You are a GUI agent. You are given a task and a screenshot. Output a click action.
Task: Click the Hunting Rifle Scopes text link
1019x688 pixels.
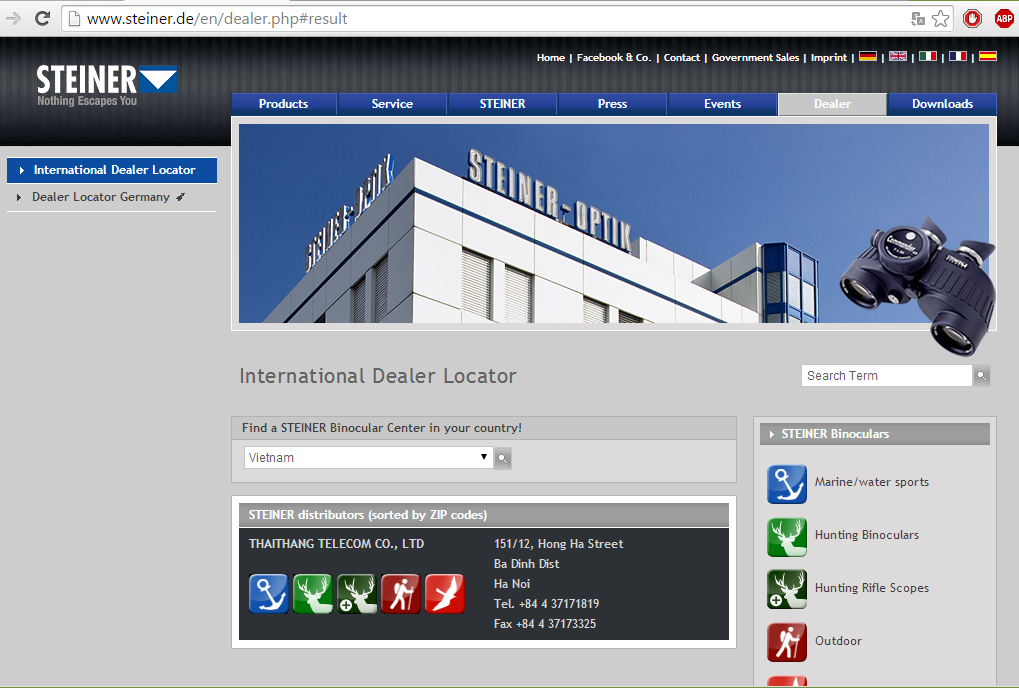(x=871, y=587)
